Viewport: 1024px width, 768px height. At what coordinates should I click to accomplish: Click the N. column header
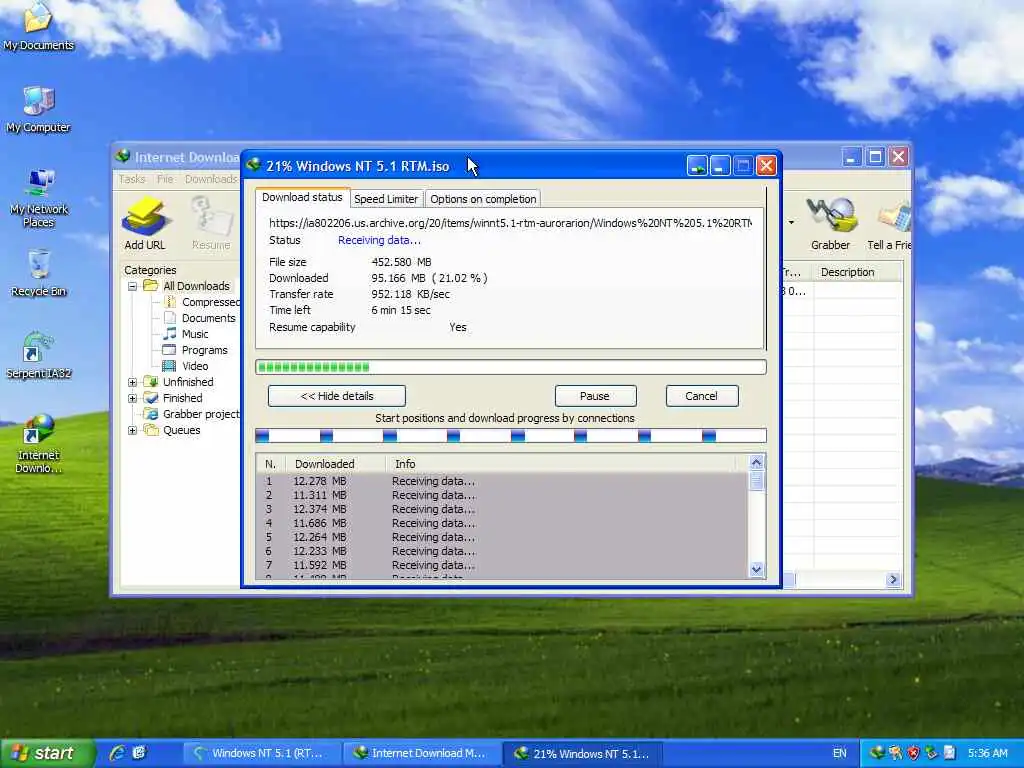[271, 464]
